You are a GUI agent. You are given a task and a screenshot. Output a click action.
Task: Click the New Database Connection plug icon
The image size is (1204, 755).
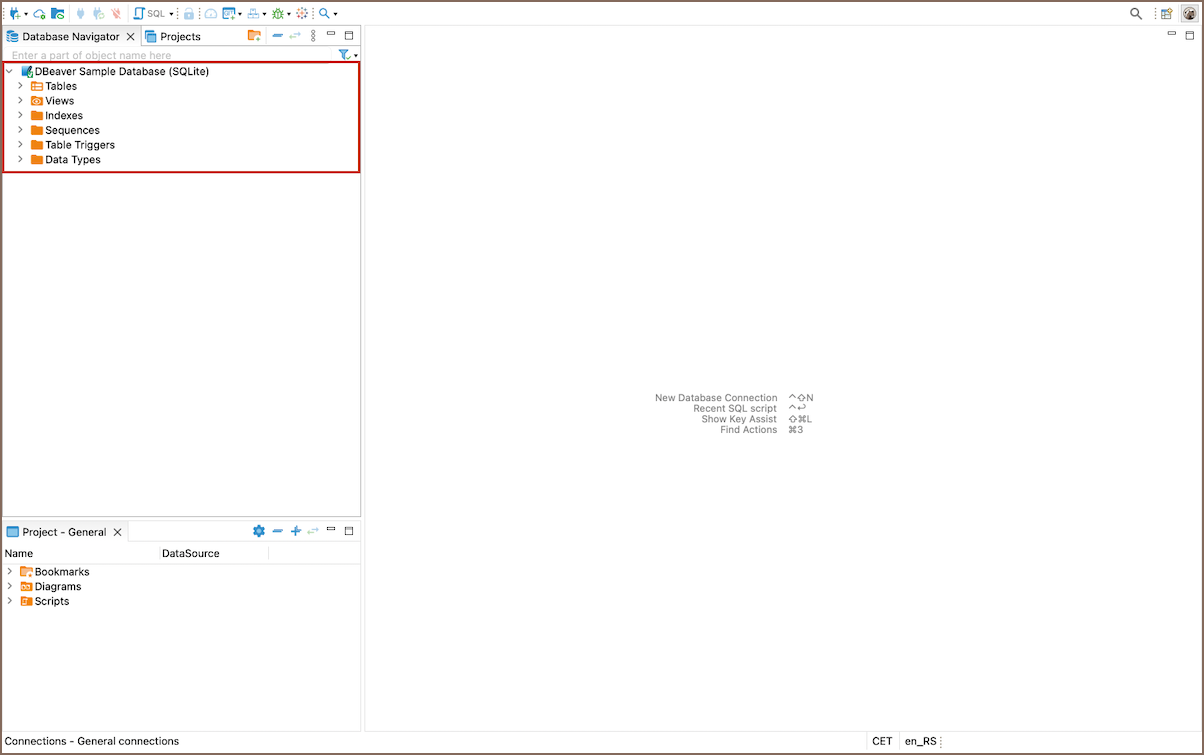14,14
